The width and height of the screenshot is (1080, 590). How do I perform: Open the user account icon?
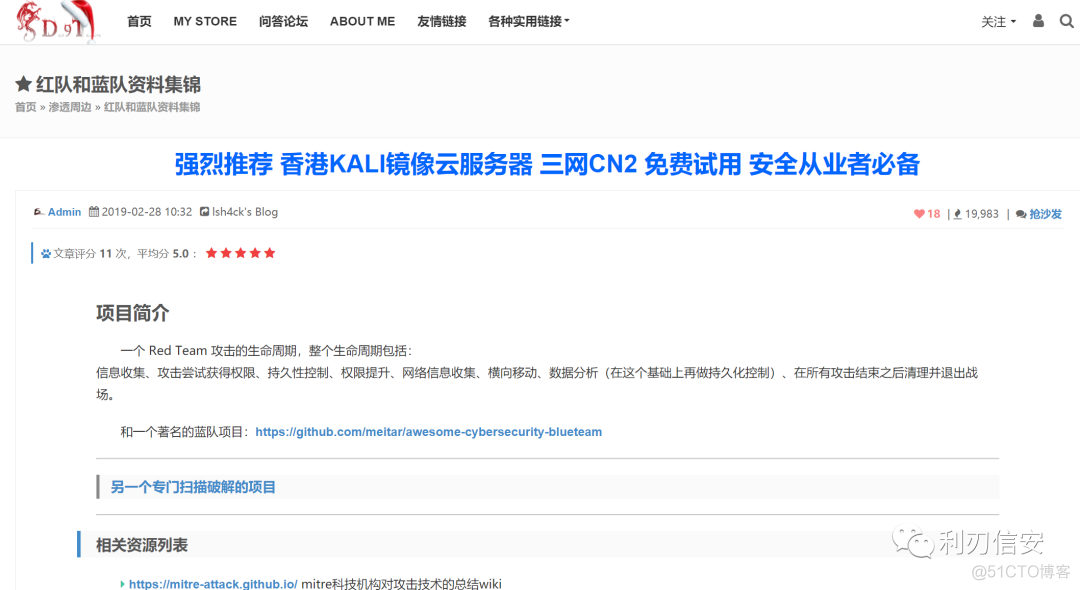1038,21
